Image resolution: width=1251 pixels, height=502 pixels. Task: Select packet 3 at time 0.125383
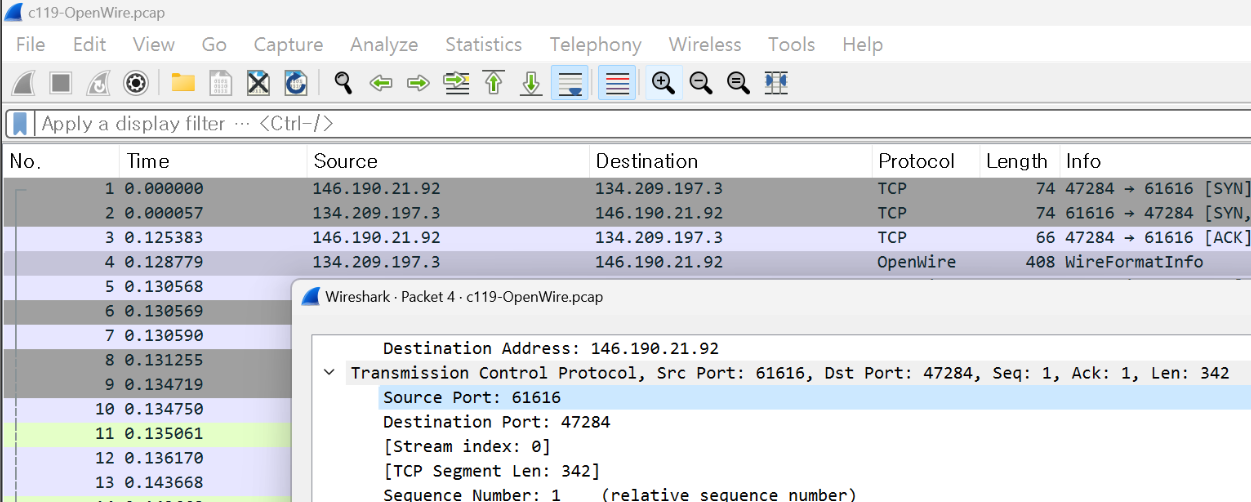pos(627,238)
